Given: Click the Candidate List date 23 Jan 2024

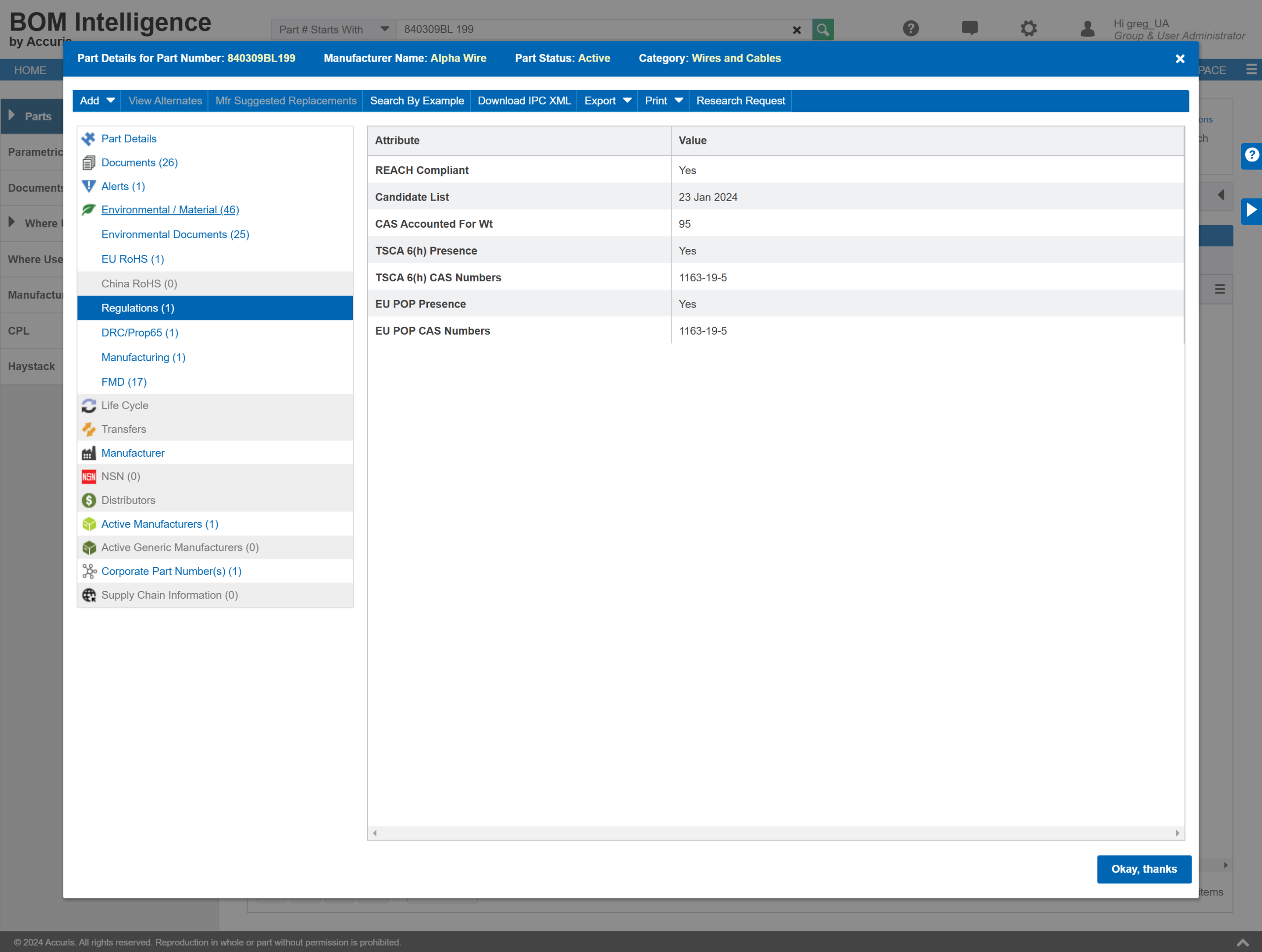Looking at the screenshot, I should click(x=707, y=198).
